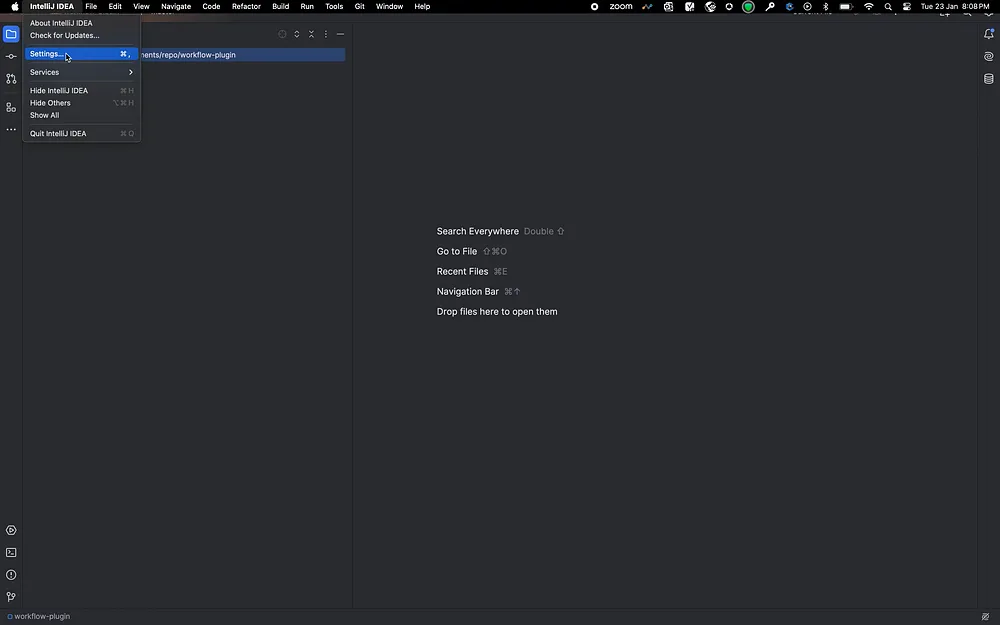
Task: Open the Navigate menu
Action: [x=176, y=6]
